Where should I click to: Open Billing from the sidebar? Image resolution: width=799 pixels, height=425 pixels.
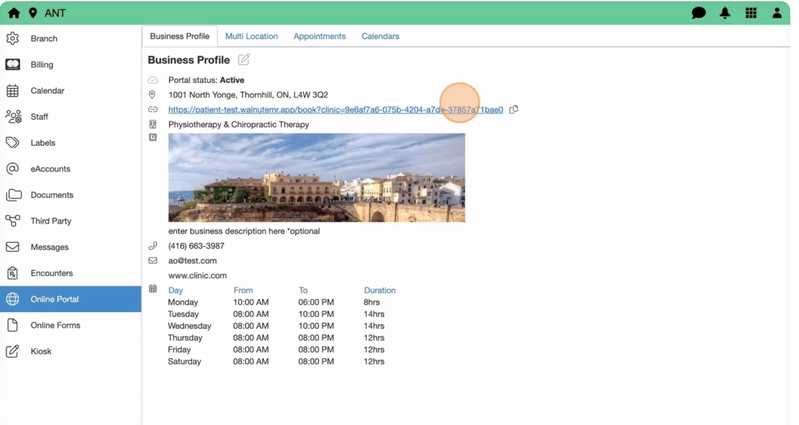coord(42,65)
